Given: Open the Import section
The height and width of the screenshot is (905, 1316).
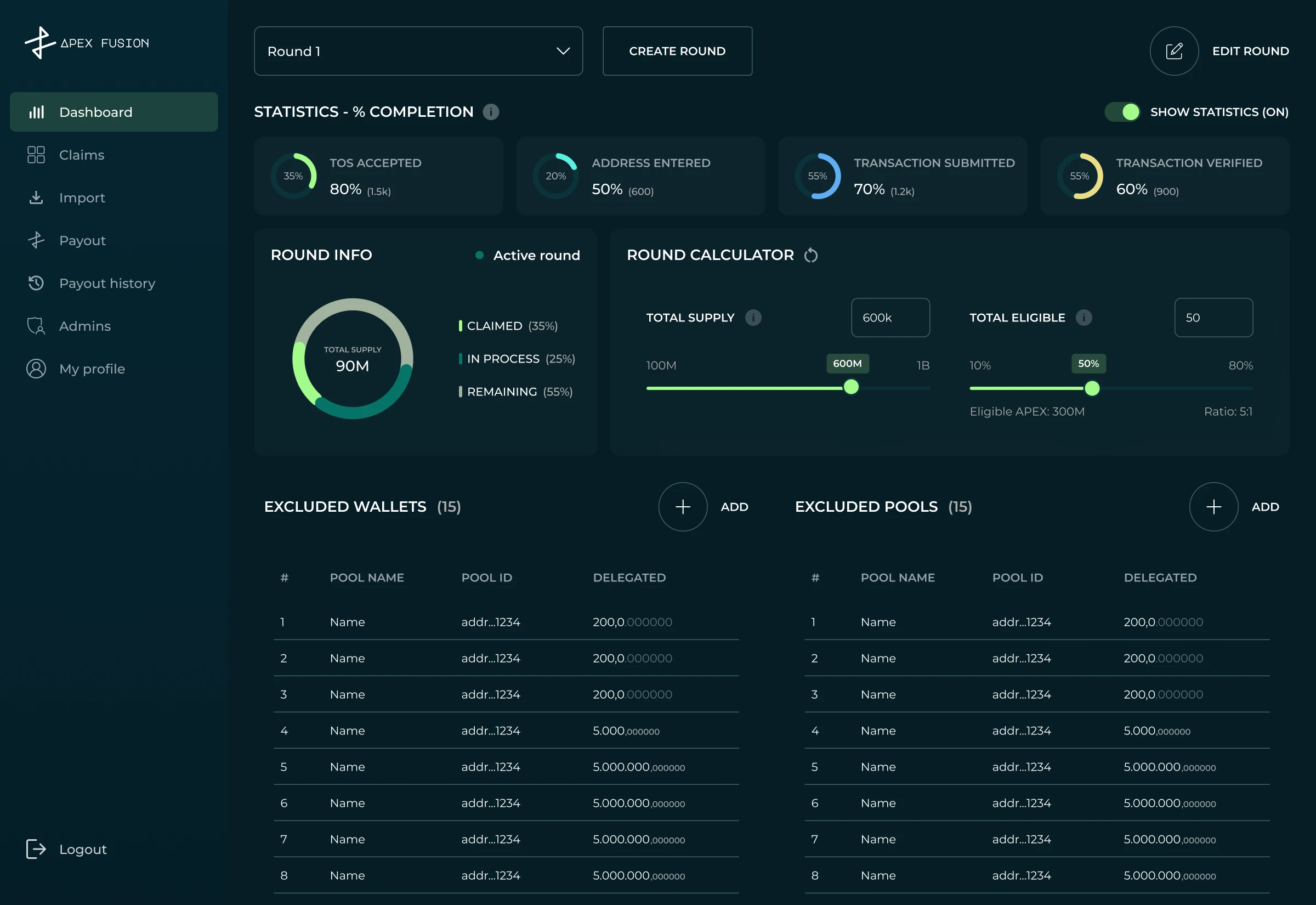Looking at the screenshot, I should pyautogui.click(x=82, y=197).
